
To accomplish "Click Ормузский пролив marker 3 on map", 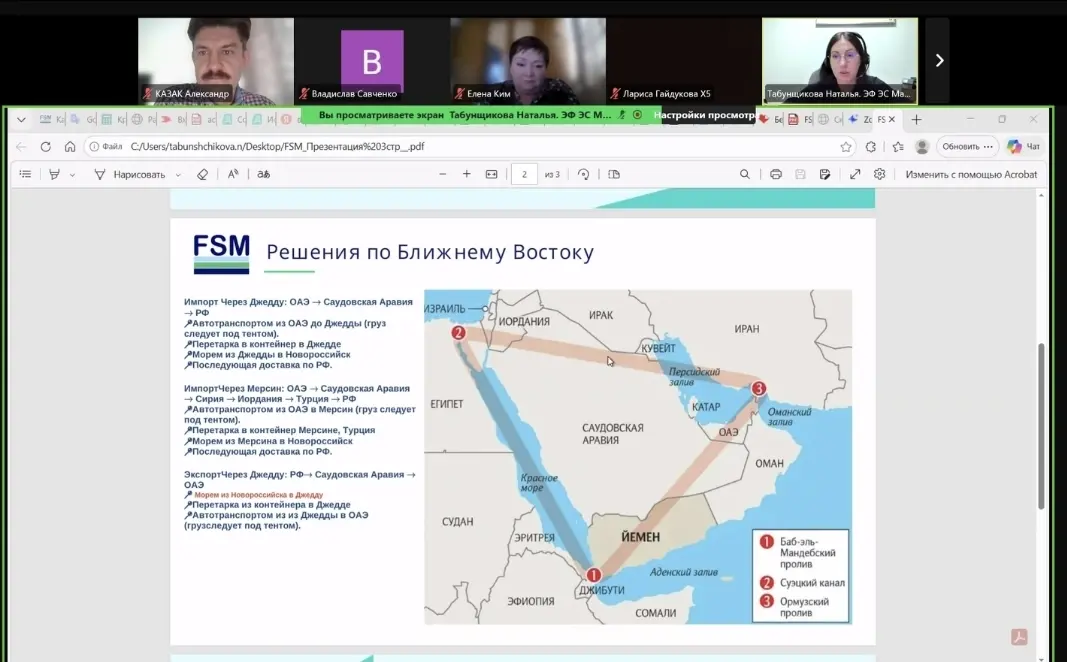I will coord(758,388).
